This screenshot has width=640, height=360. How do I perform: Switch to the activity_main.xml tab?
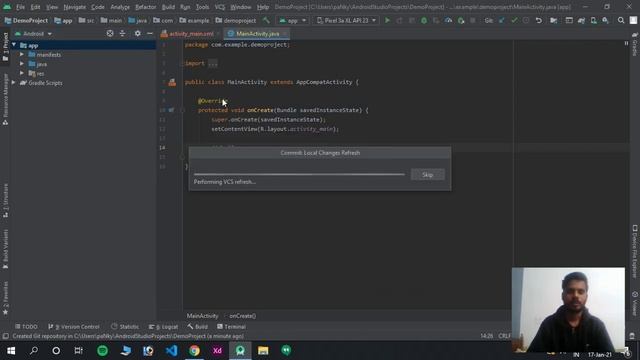pos(191,34)
